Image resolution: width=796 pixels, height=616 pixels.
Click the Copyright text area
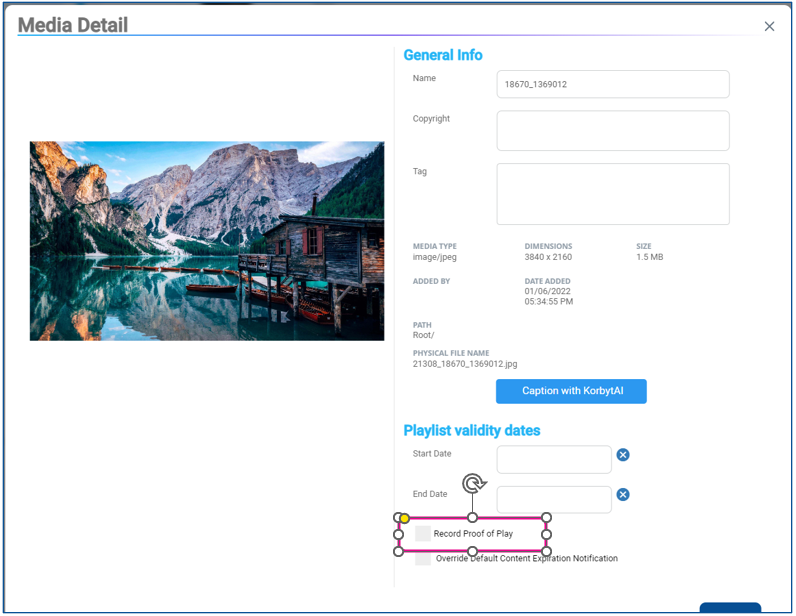(x=613, y=131)
